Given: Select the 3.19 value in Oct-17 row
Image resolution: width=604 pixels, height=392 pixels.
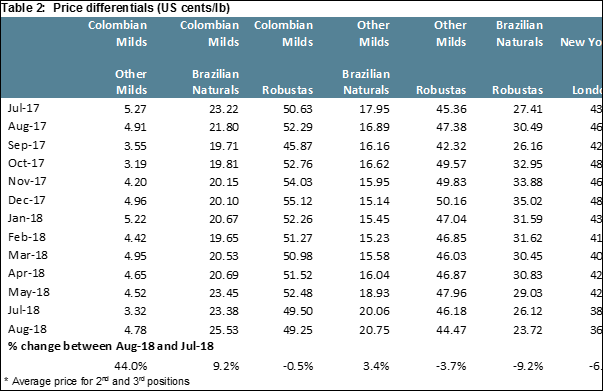Looking at the screenshot, I should 135,164.
